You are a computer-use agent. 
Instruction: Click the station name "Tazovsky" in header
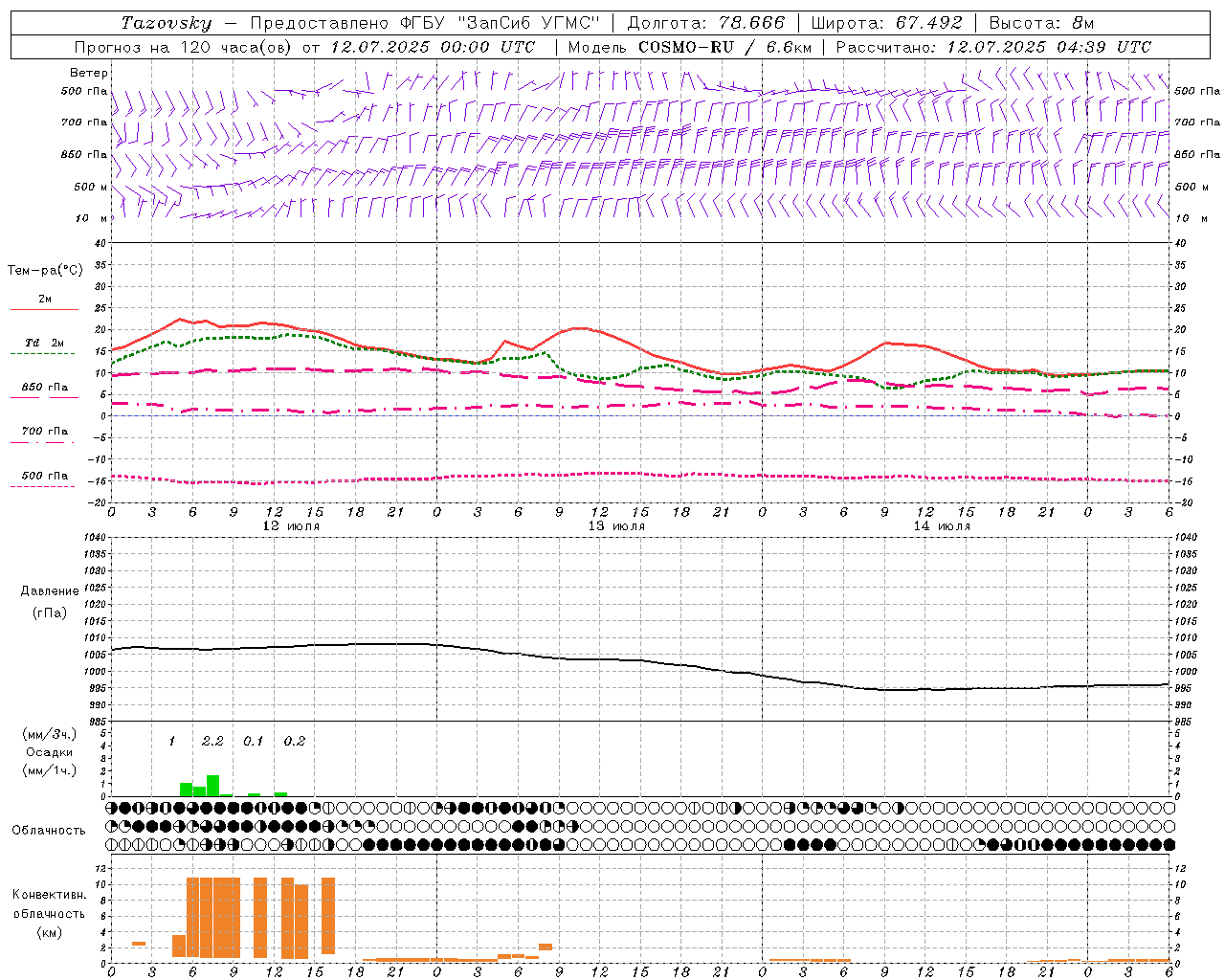click(x=166, y=23)
